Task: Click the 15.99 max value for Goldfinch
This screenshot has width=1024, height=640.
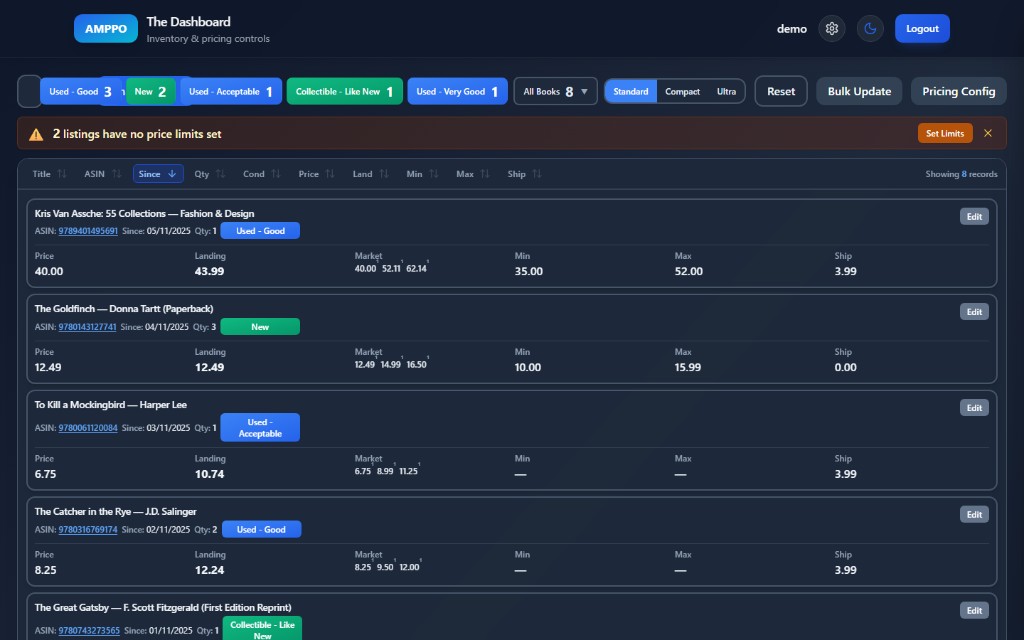Action: tap(688, 367)
